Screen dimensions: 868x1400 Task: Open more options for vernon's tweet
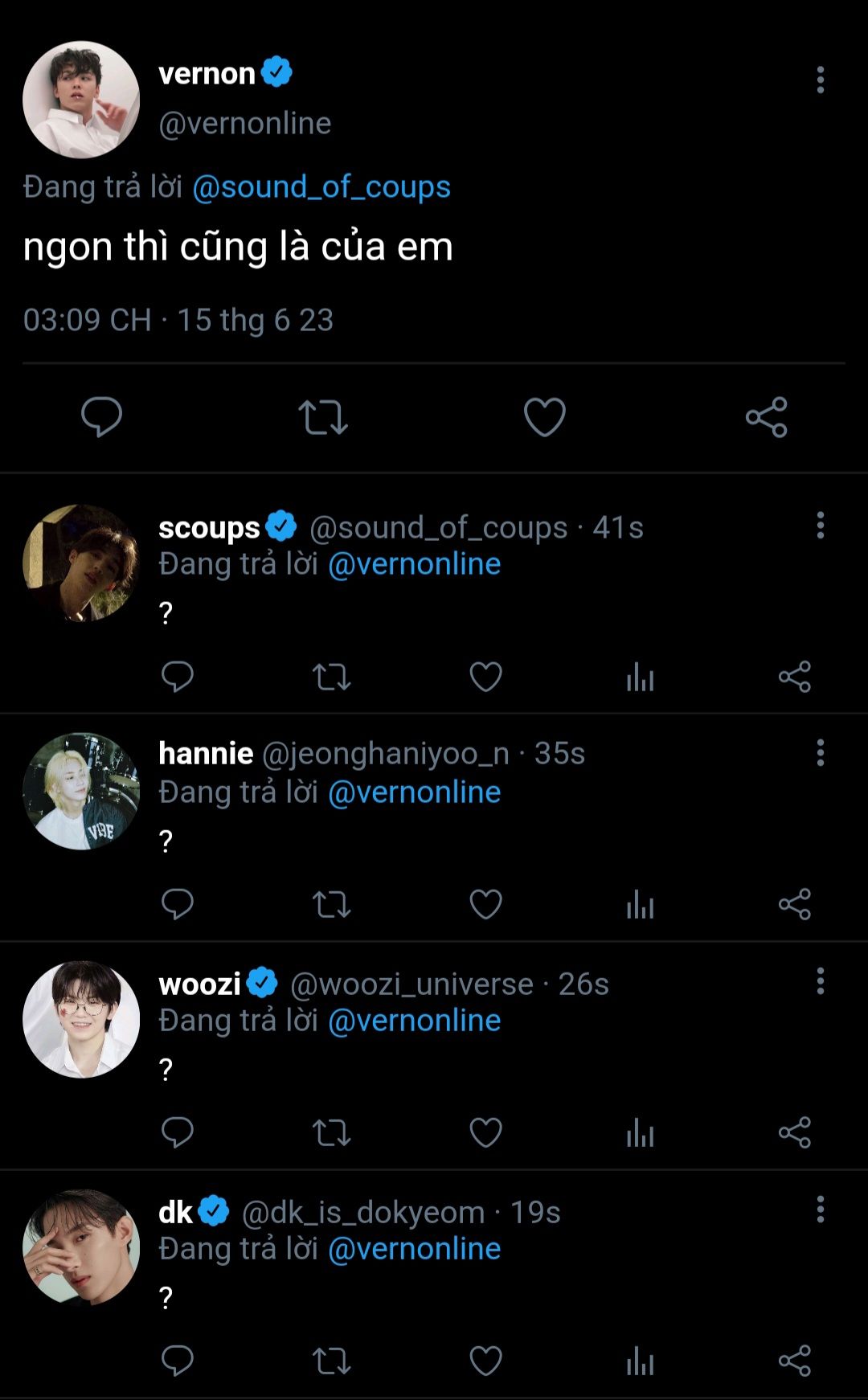(820, 80)
